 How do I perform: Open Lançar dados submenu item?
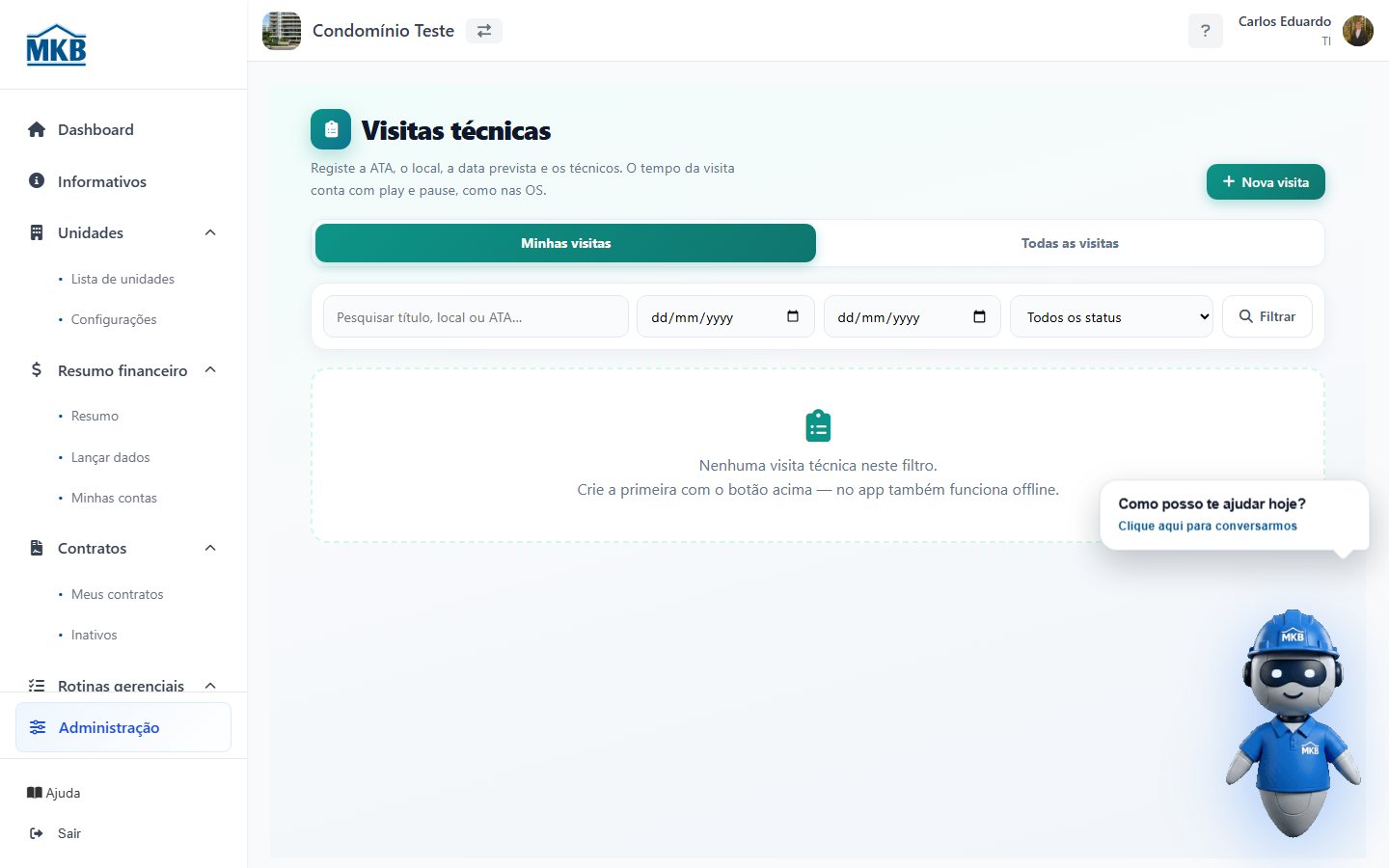point(110,457)
